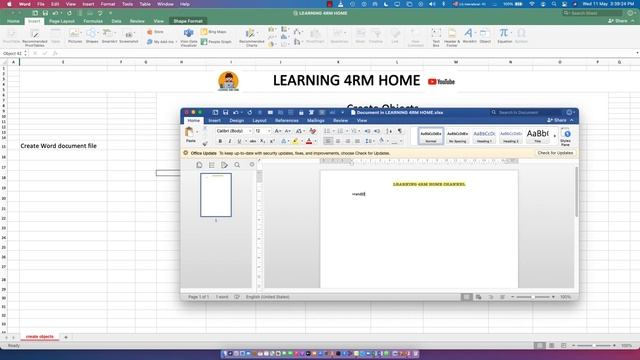The width and height of the screenshot is (640, 360).
Task: Click Format Painter brush in Word
Action: (205, 143)
